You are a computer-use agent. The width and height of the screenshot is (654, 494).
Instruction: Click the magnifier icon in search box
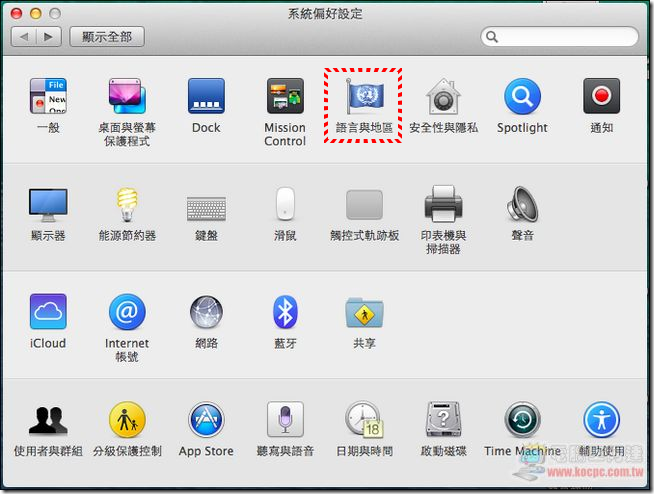[492, 37]
